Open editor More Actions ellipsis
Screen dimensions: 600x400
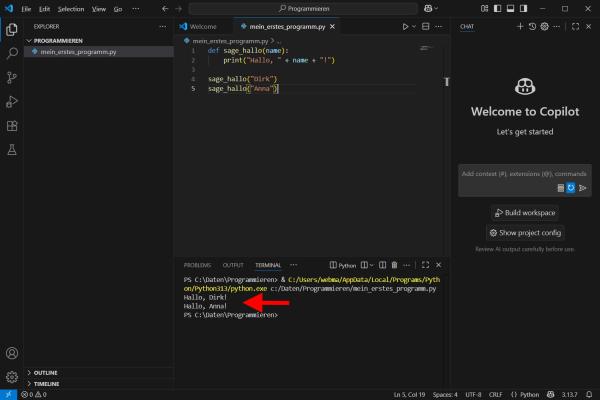coord(439,26)
